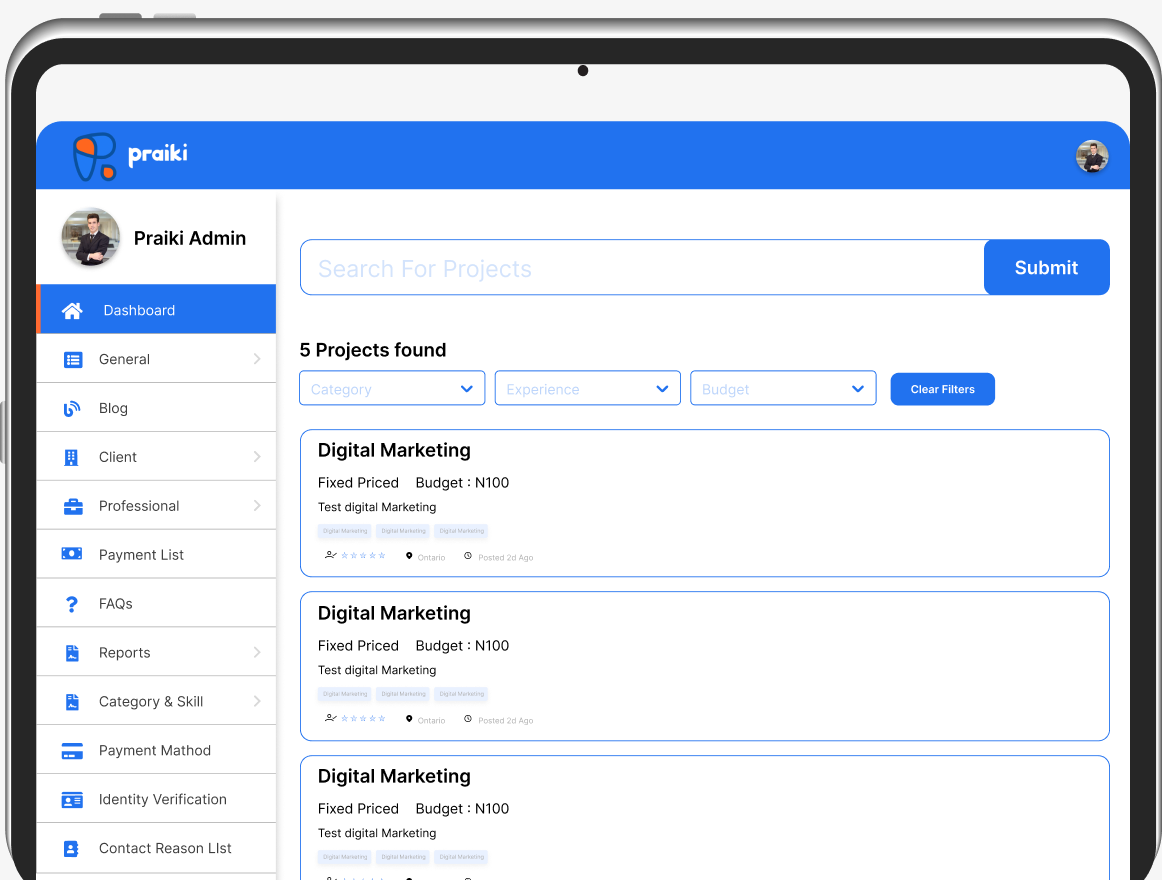Click the General list icon
Image resolution: width=1162 pixels, height=880 pixels.
tap(73, 360)
